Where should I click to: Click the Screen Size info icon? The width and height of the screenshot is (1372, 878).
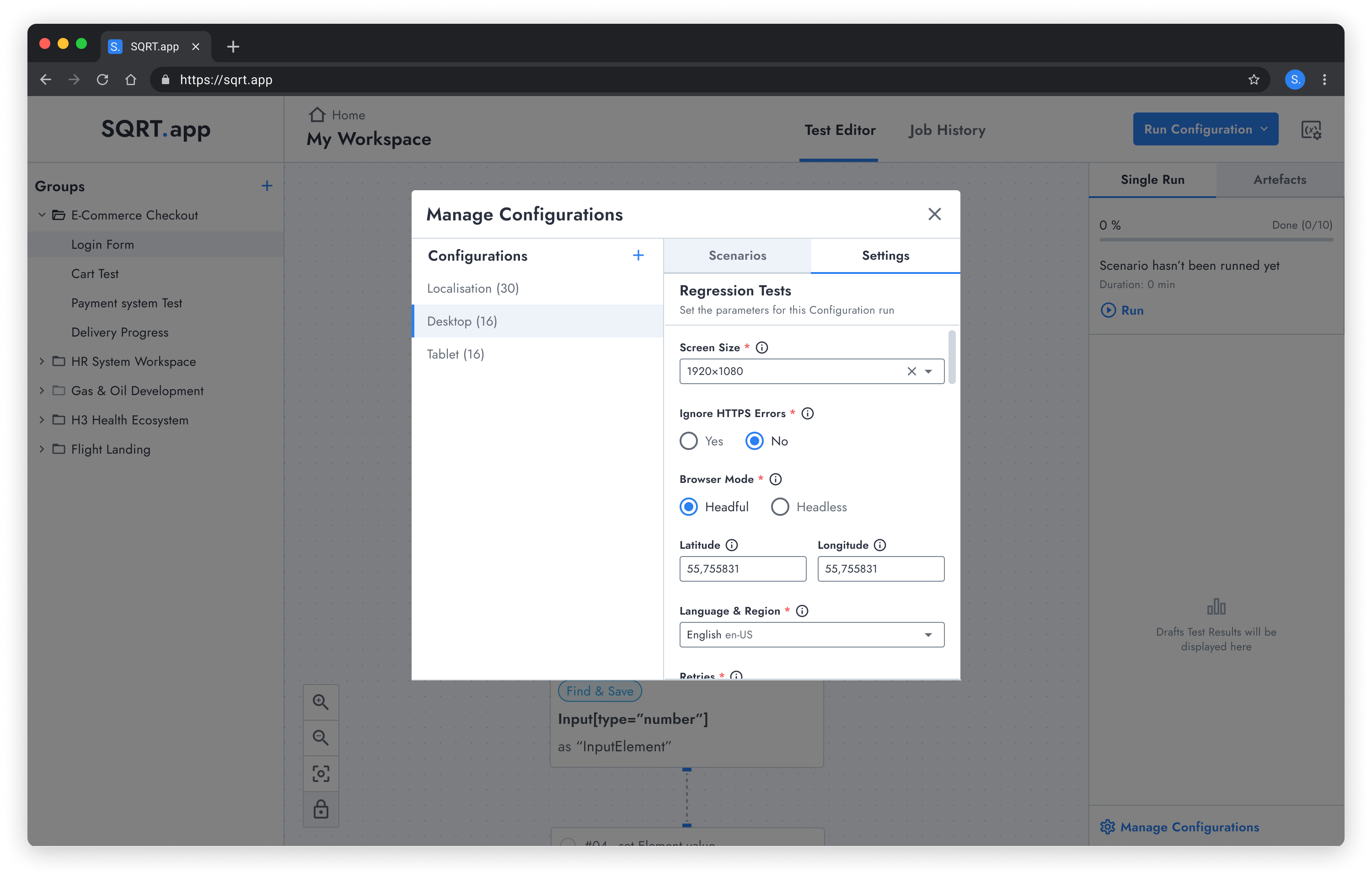click(x=761, y=348)
